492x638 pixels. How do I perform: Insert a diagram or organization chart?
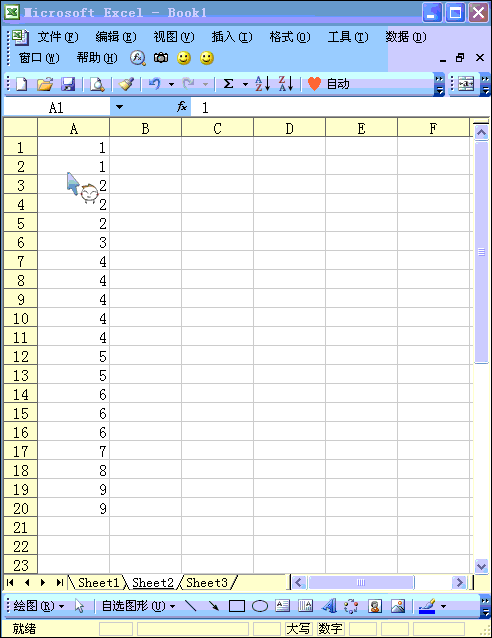click(351, 606)
